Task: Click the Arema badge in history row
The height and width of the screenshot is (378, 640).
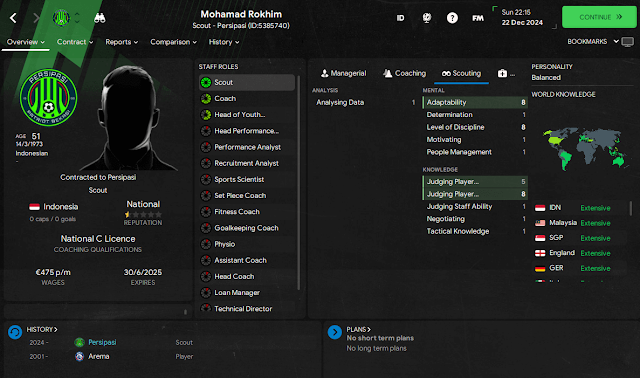Action: pyautogui.click(x=80, y=357)
